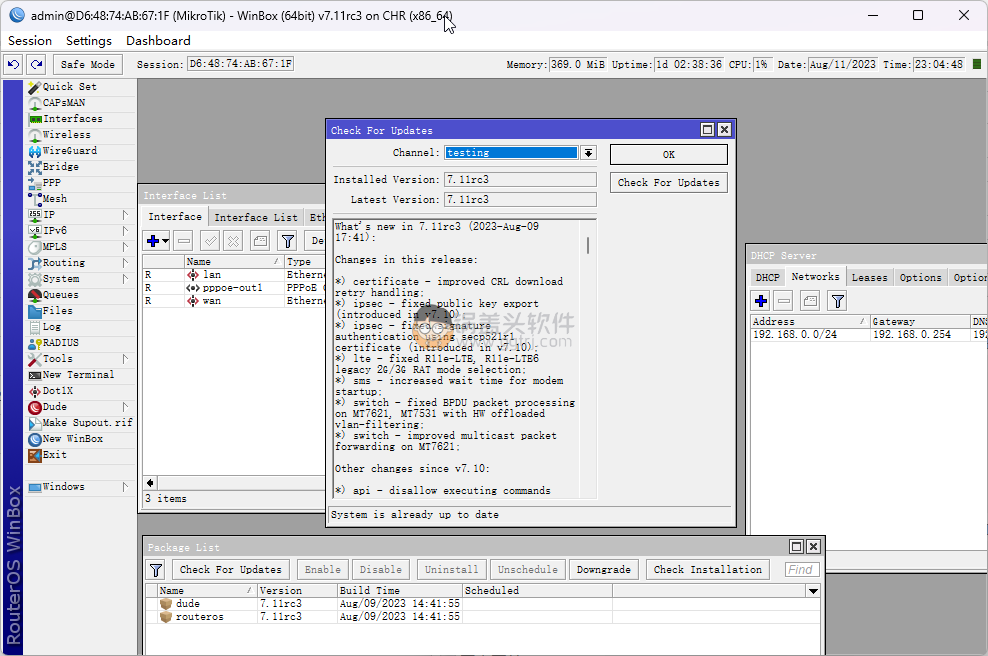Open the Dashboard menu
988x656 pixels.
click(x=158, y=41)
